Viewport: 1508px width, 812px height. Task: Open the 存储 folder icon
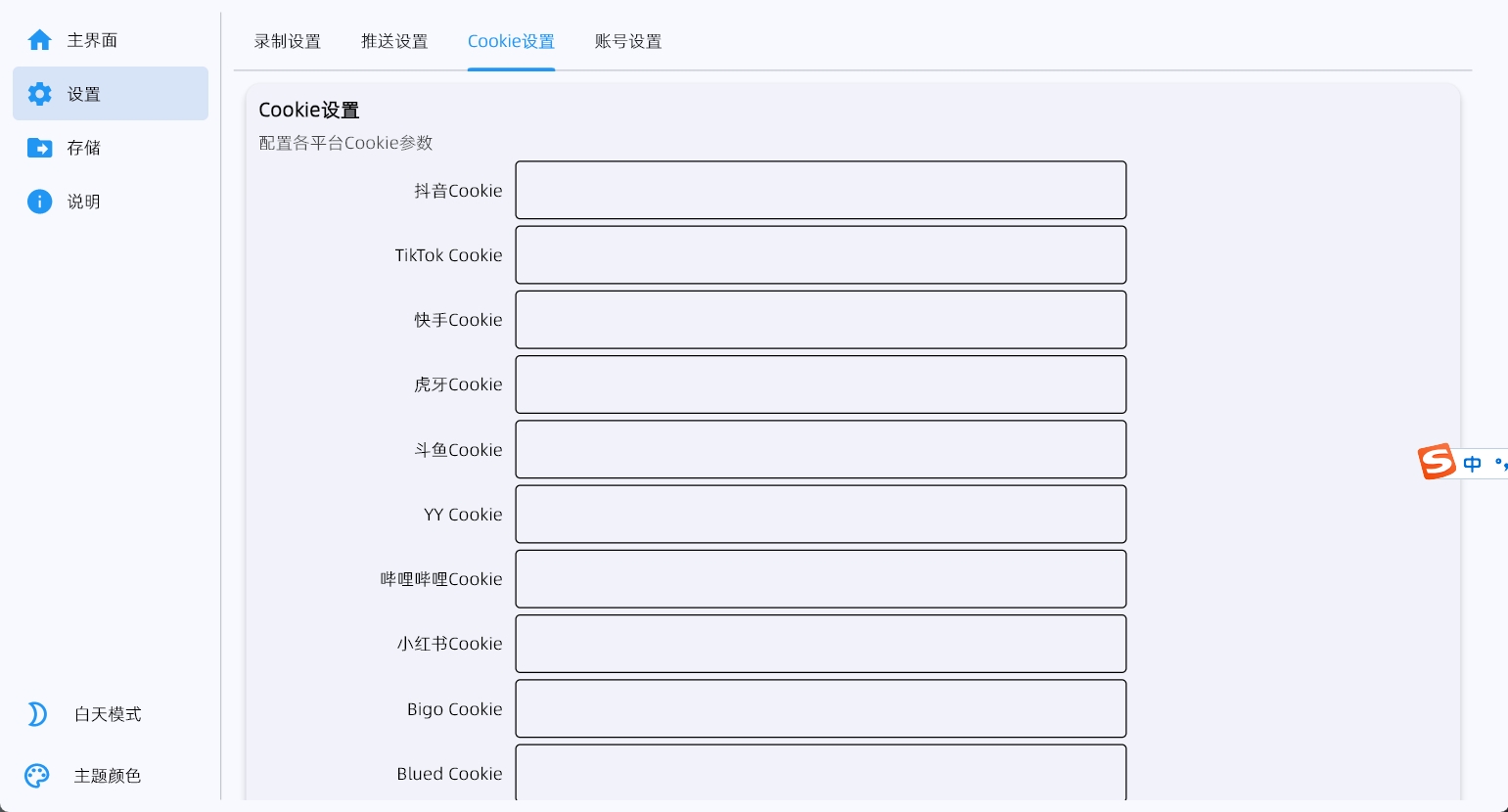point(39,148)
